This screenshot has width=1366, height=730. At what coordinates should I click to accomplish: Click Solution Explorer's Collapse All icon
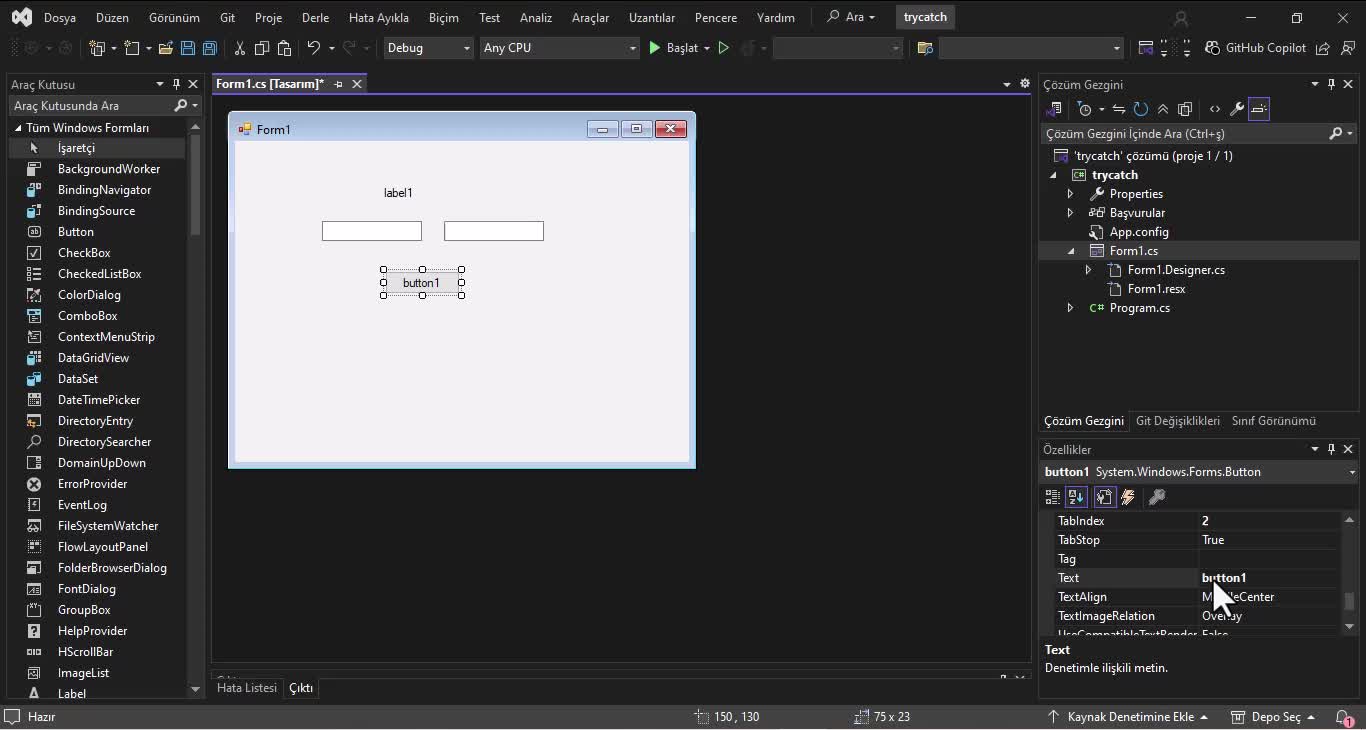click(1163, 109)
